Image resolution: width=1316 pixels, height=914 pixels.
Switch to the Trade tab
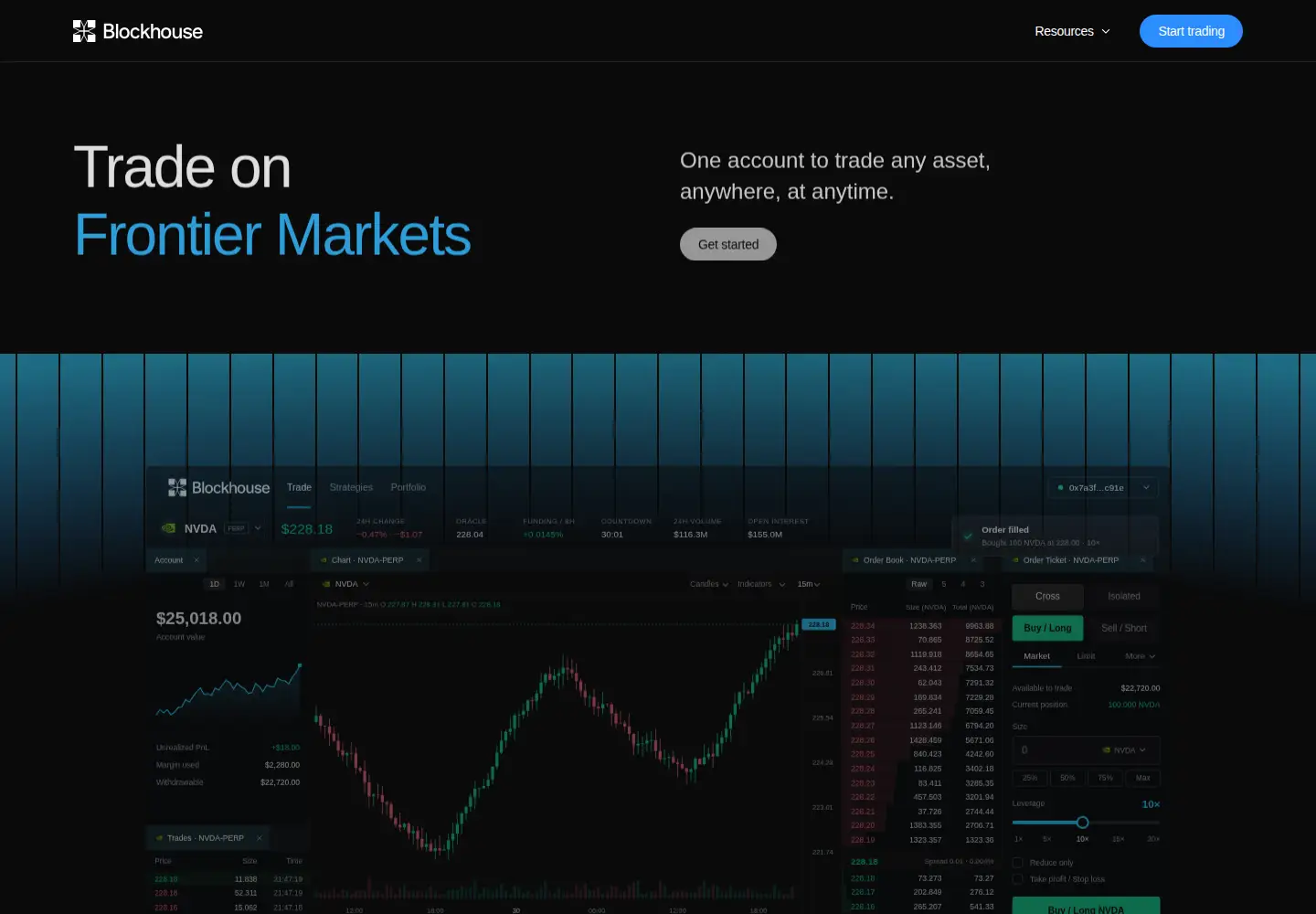[x=299, y=487]
